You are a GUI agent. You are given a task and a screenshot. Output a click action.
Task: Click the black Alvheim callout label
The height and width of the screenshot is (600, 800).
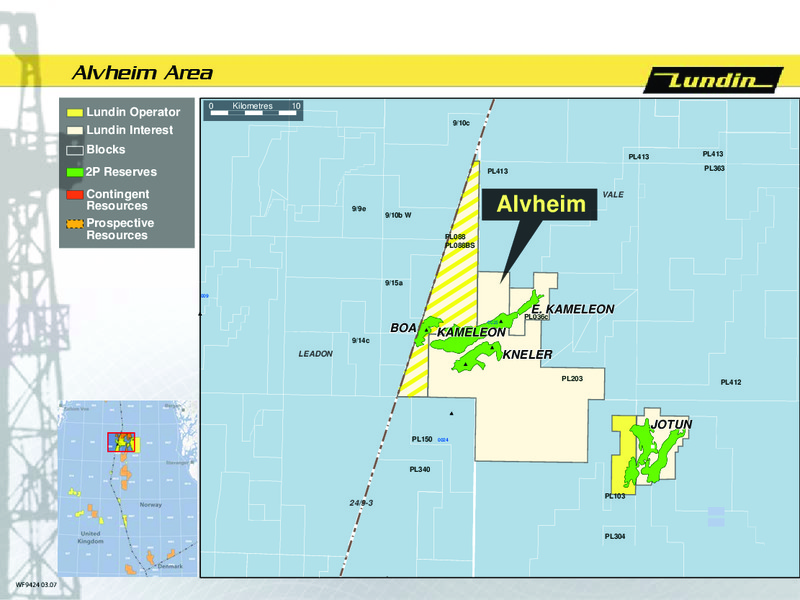540,204
